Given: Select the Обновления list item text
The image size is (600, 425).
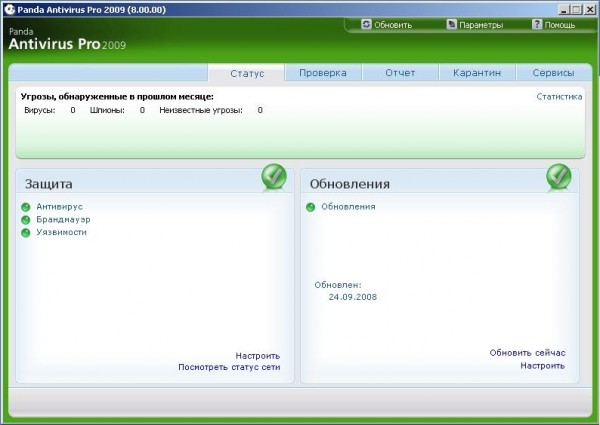Looking at the screenshot, I should [348, 207].
